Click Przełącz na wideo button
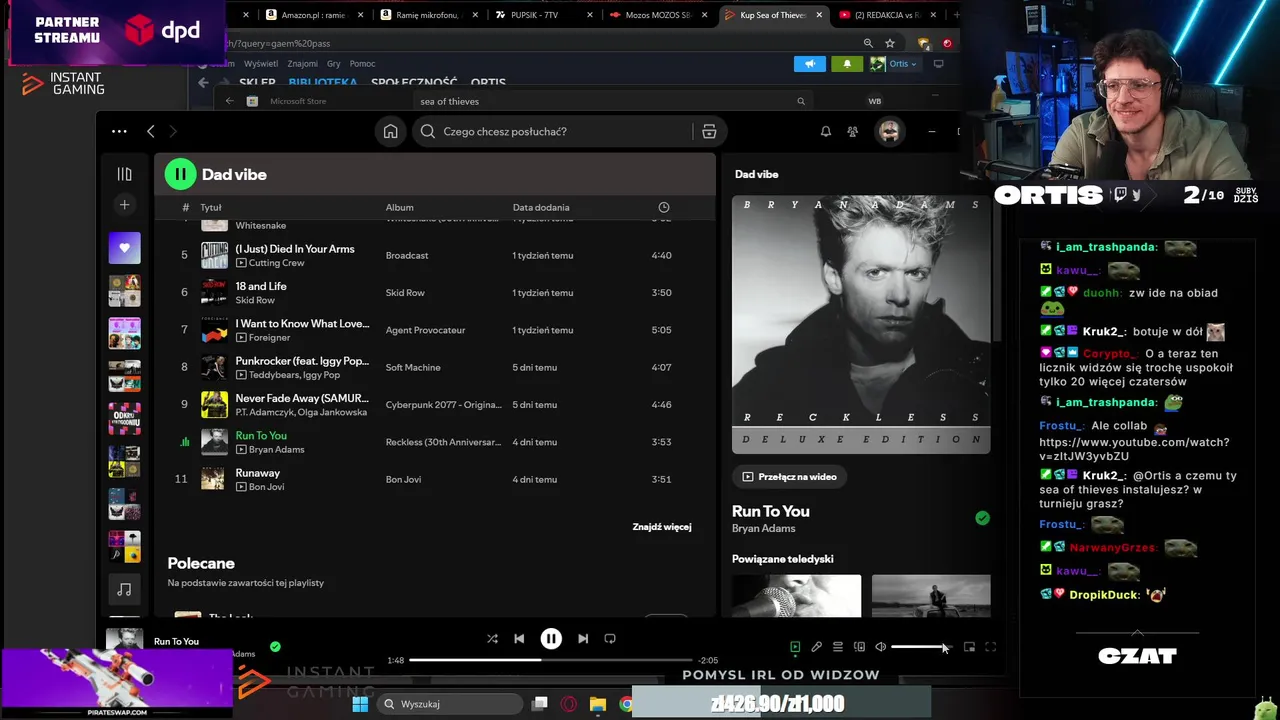This screenshot has height=720, width=1280. pos(790,477)
